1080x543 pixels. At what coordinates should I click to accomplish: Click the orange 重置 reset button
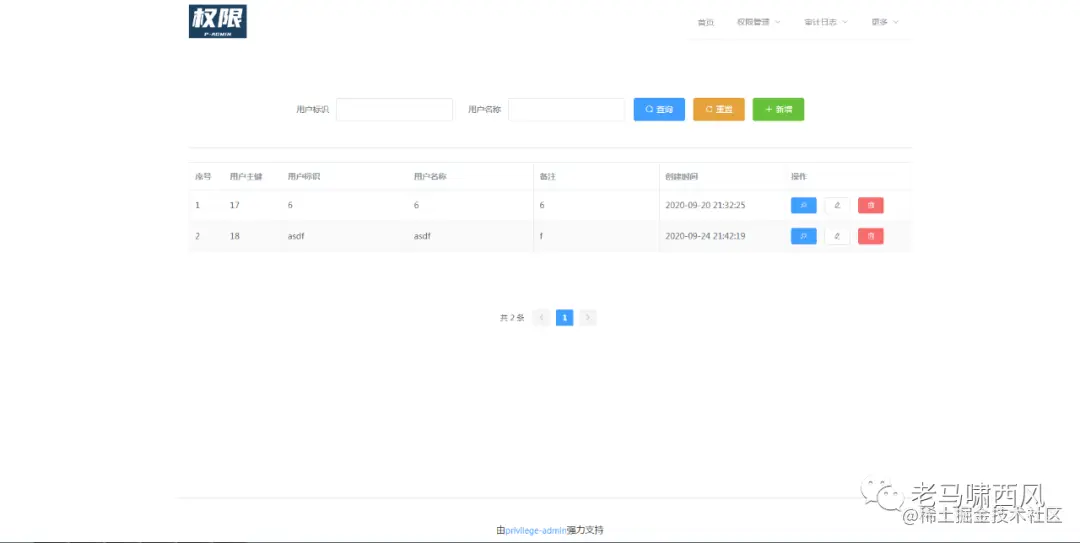pos(719,110)
